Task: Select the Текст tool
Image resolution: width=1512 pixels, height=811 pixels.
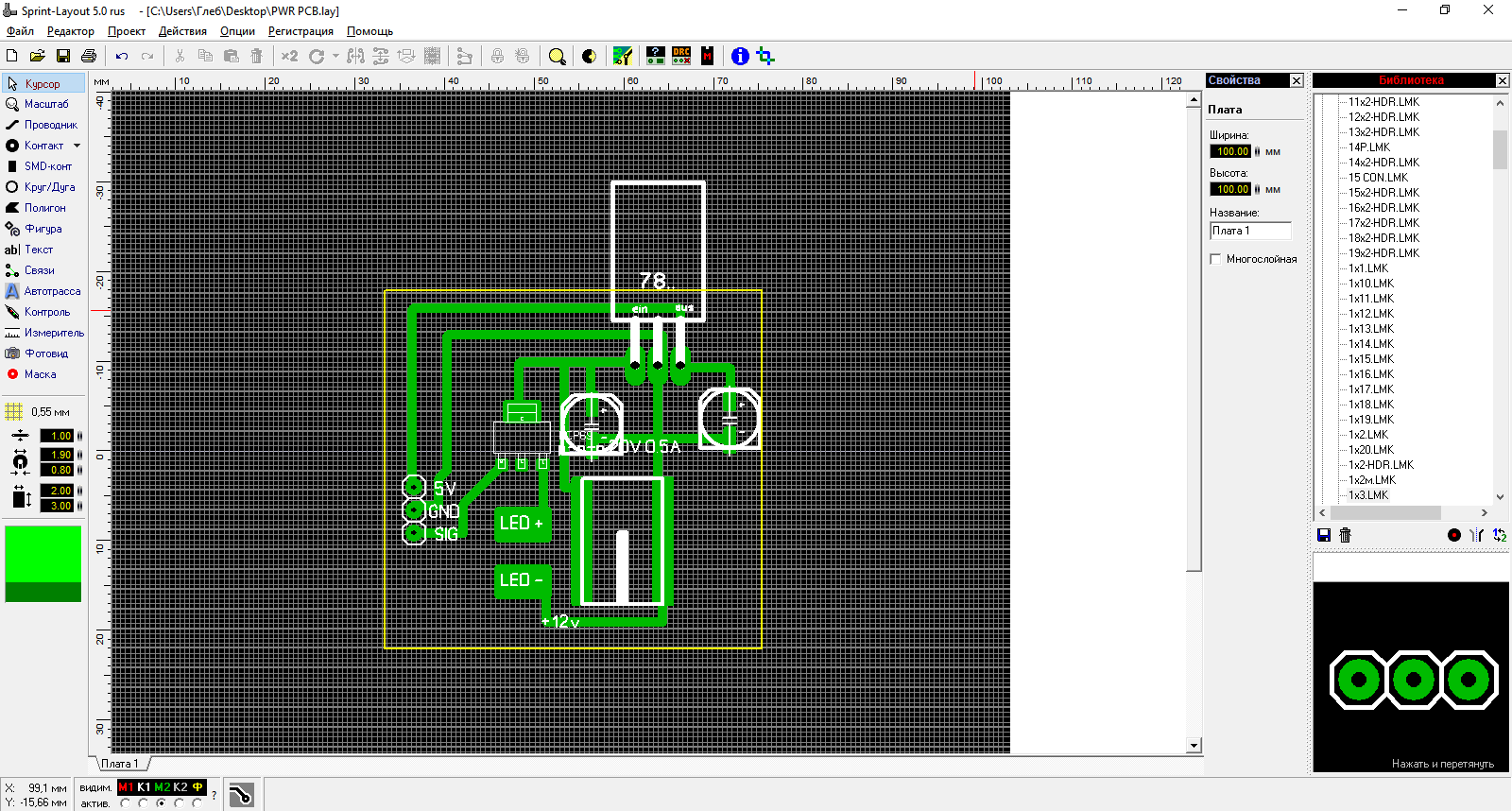Action: pyautogui.click(x=43, y=250)
